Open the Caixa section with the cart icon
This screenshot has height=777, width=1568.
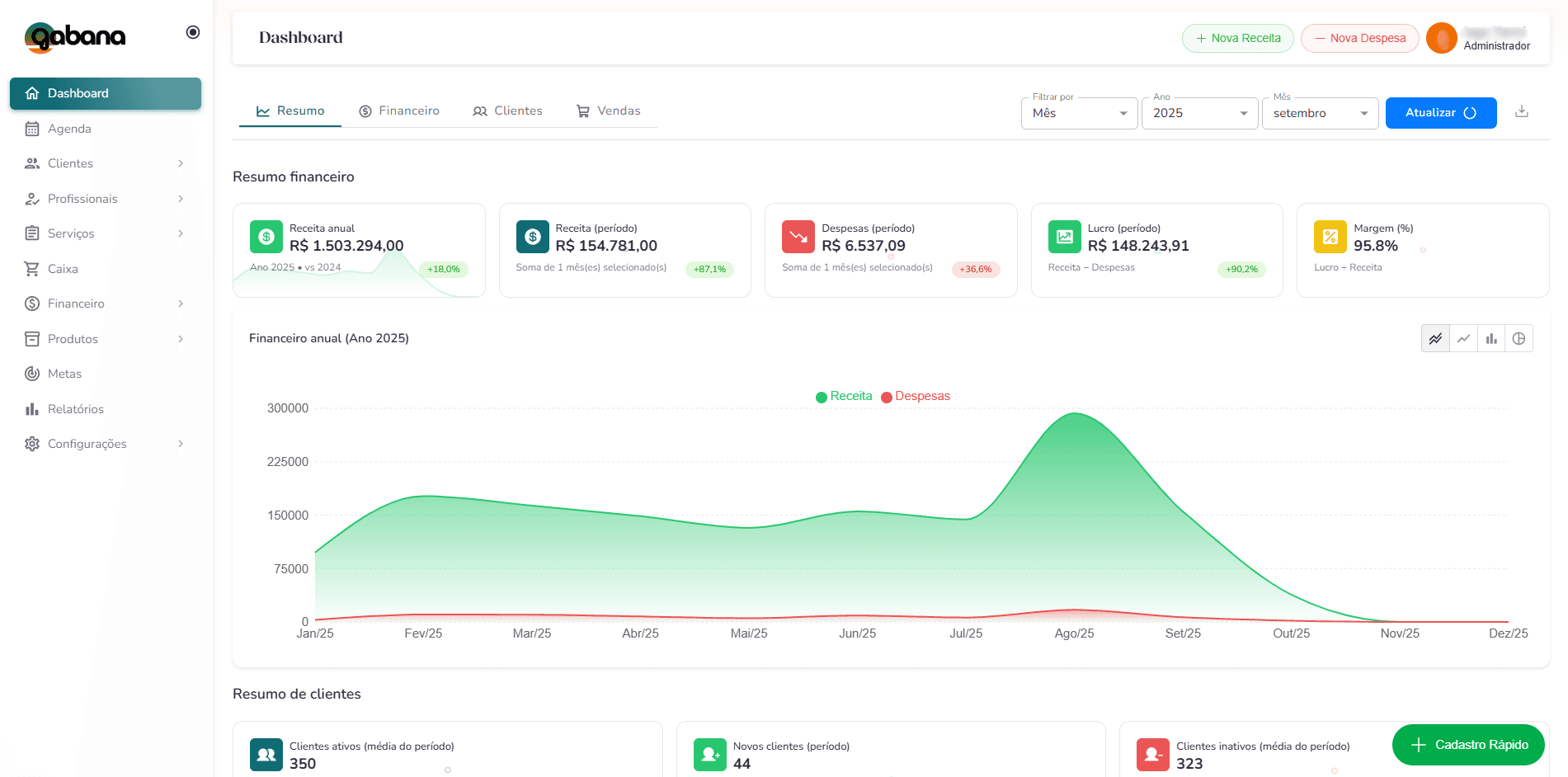point(63,268)
